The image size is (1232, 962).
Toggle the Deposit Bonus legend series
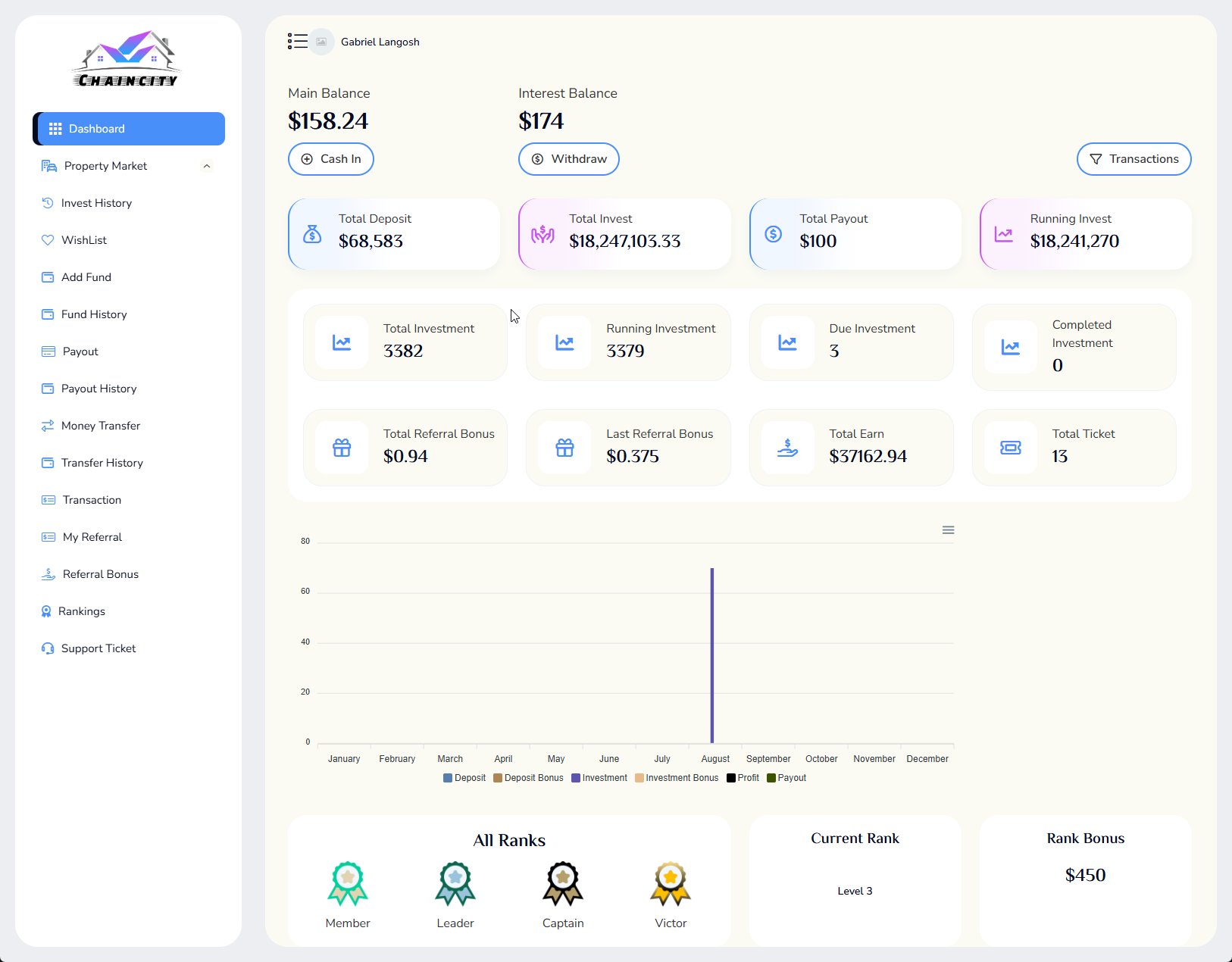(x=528, y=778)
